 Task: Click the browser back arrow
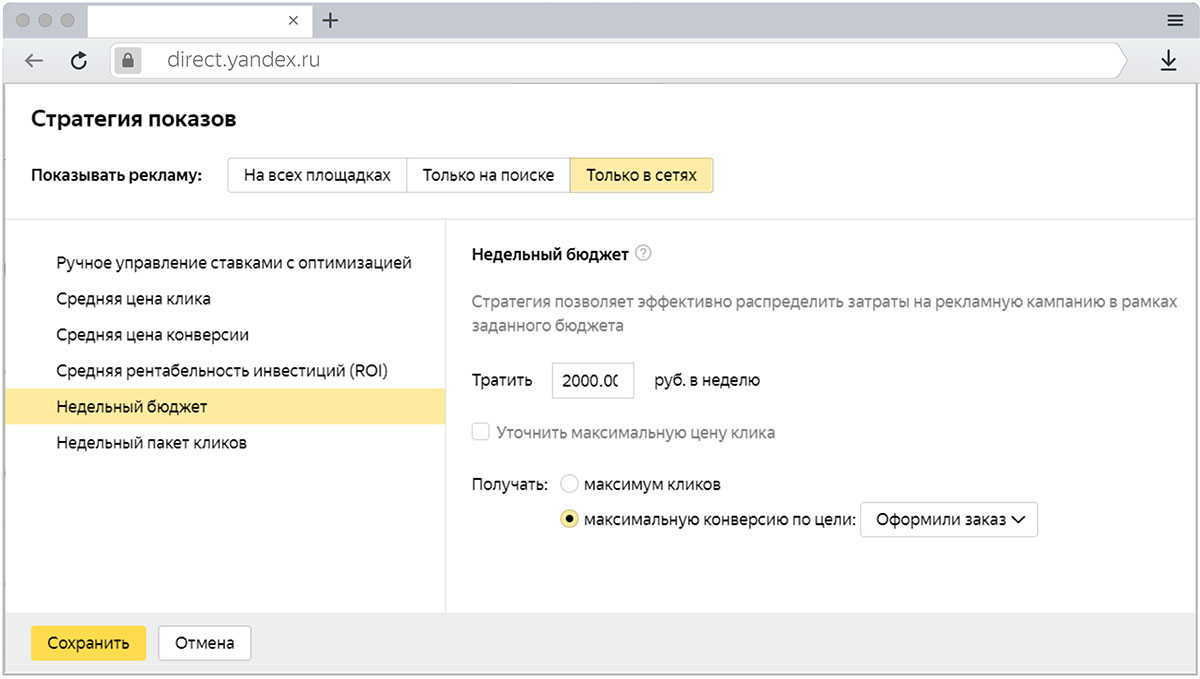click(x=34, y=61)
